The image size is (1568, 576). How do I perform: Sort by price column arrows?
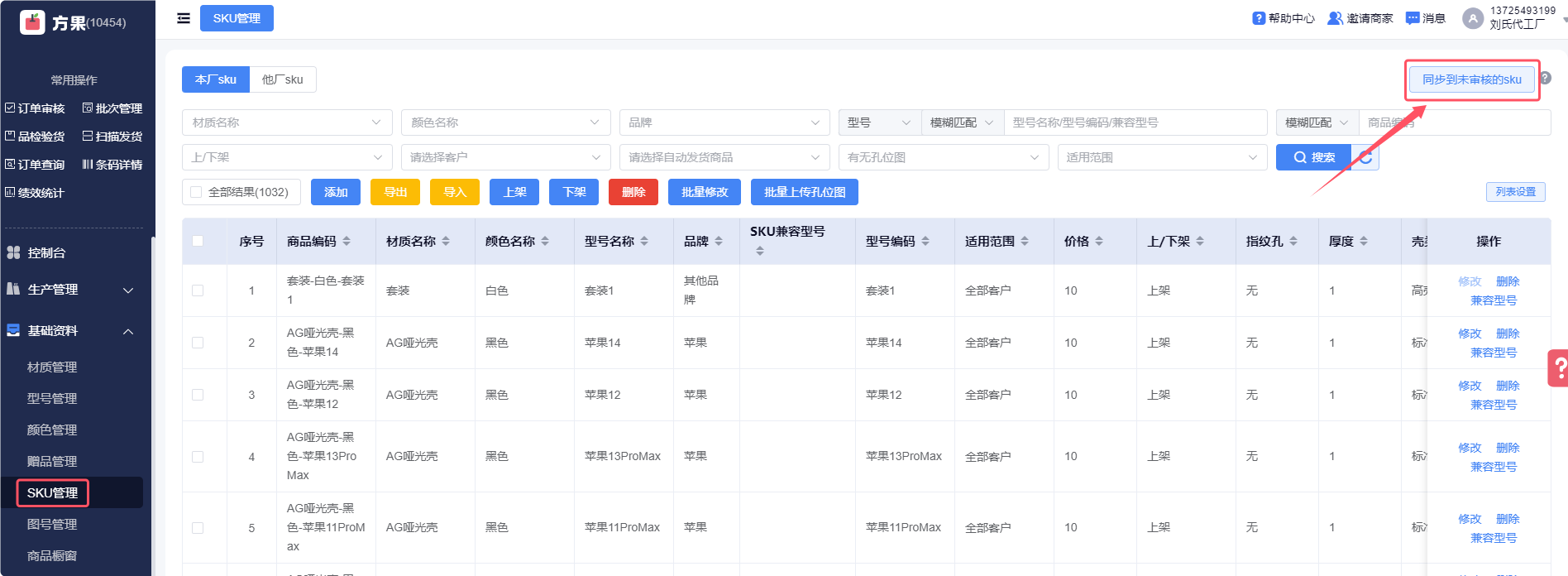[1099, 241]
